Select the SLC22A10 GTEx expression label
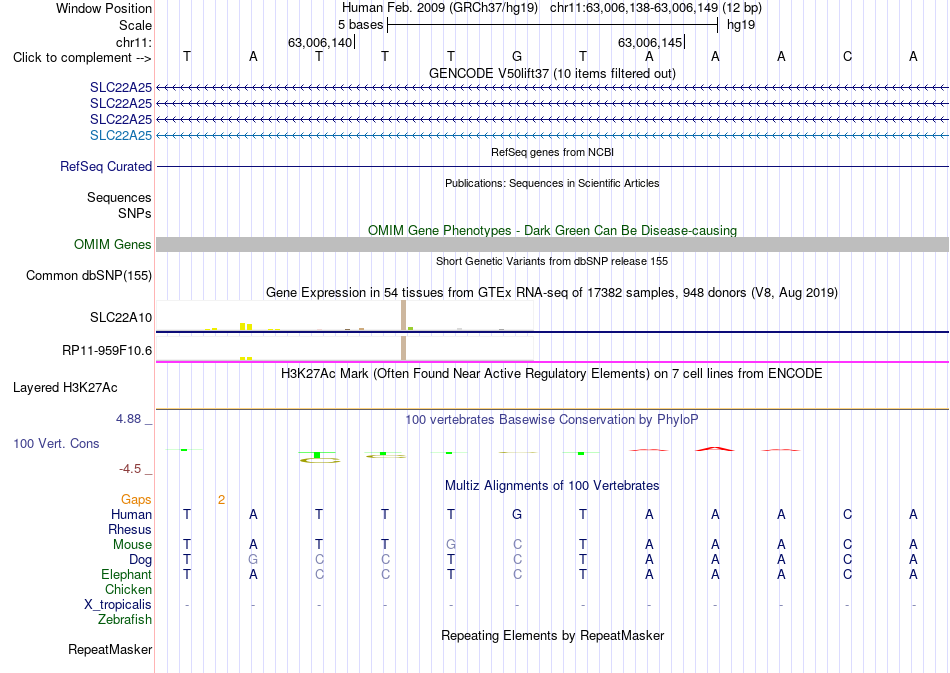Image resolution: width=950 pixels, height=673 pixels. pyautogui.click(x=121, y=317)
